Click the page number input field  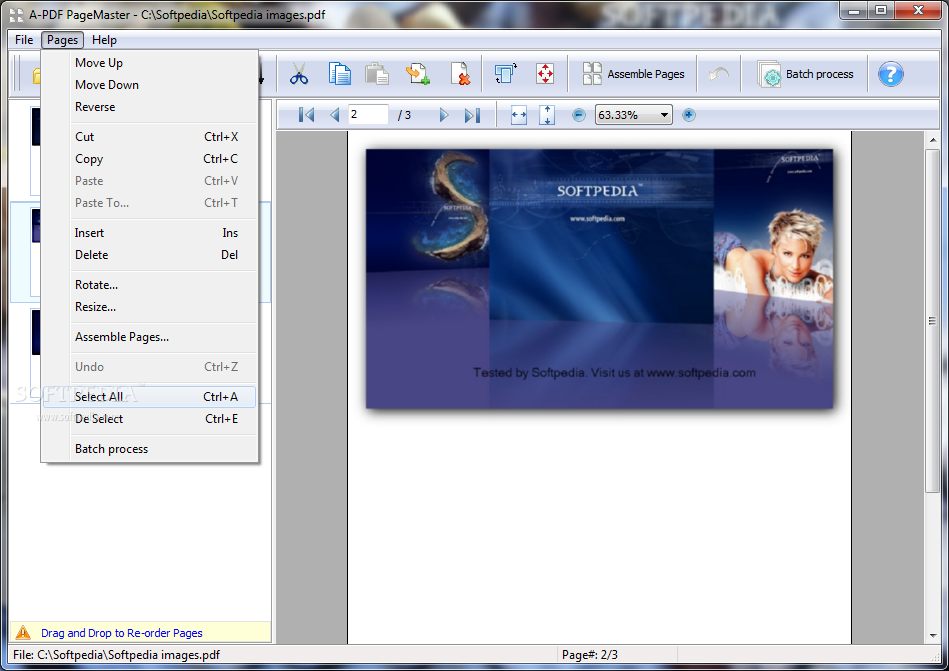click(x=368, y=114)
